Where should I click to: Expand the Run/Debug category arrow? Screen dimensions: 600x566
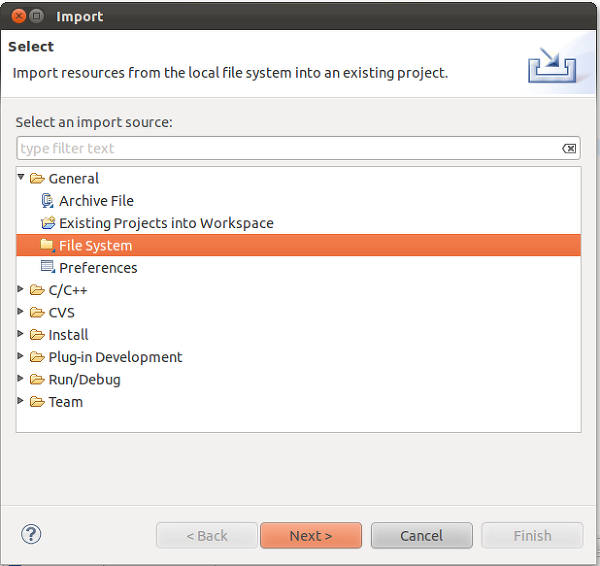click(x=21, y=378)
